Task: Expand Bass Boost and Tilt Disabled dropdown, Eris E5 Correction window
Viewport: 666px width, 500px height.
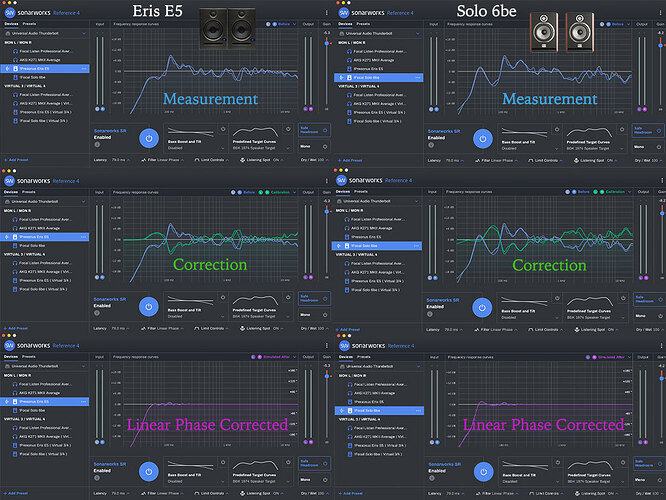Action: [223, 316]
